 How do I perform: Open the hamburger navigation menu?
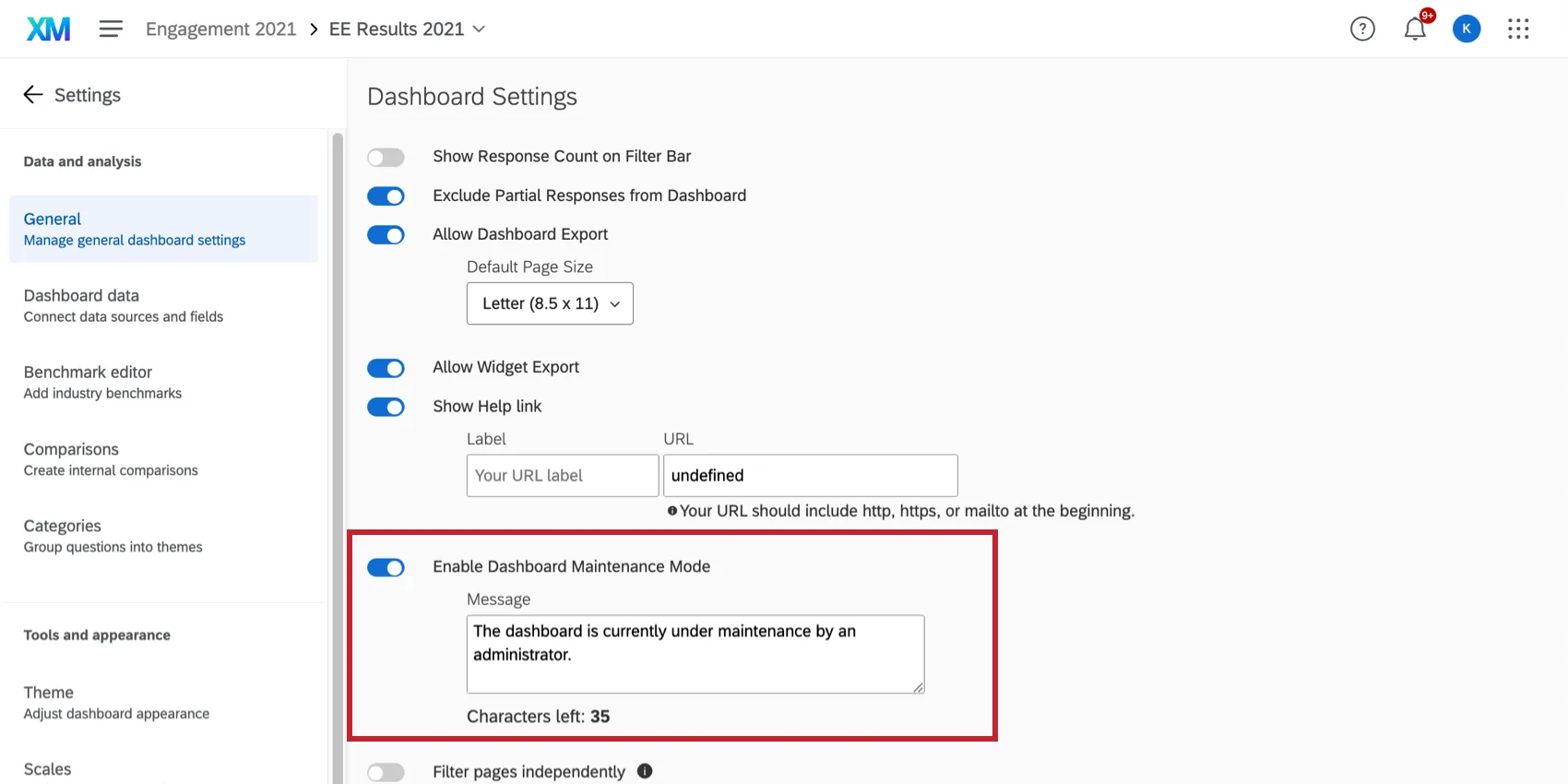[x=111, y=30]
